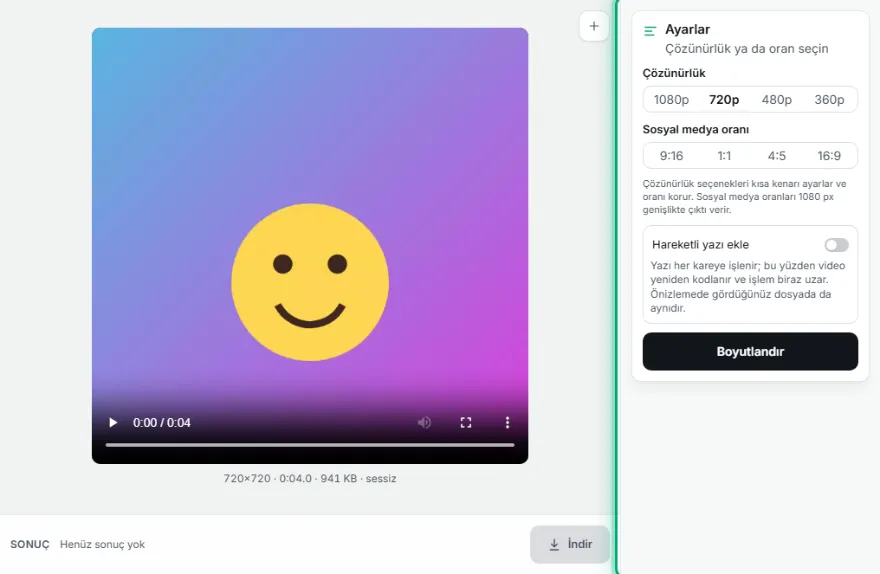Click the Henüz sonuç yok text
This screenshot has height=574, width=880.
click(x=102, y=544)
